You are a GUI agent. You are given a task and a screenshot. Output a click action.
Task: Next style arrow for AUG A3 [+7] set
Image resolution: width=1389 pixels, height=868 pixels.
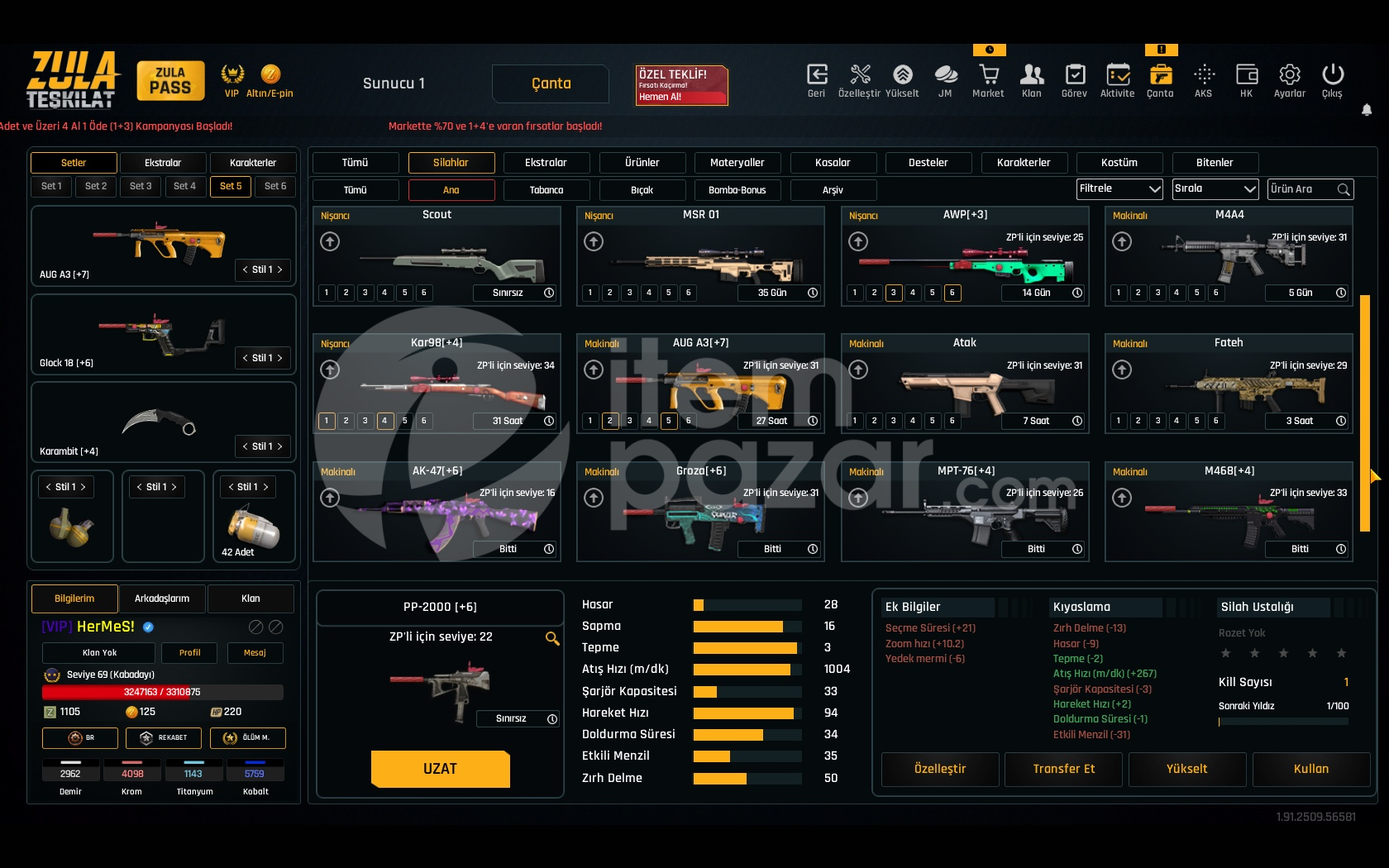(280, 269)
